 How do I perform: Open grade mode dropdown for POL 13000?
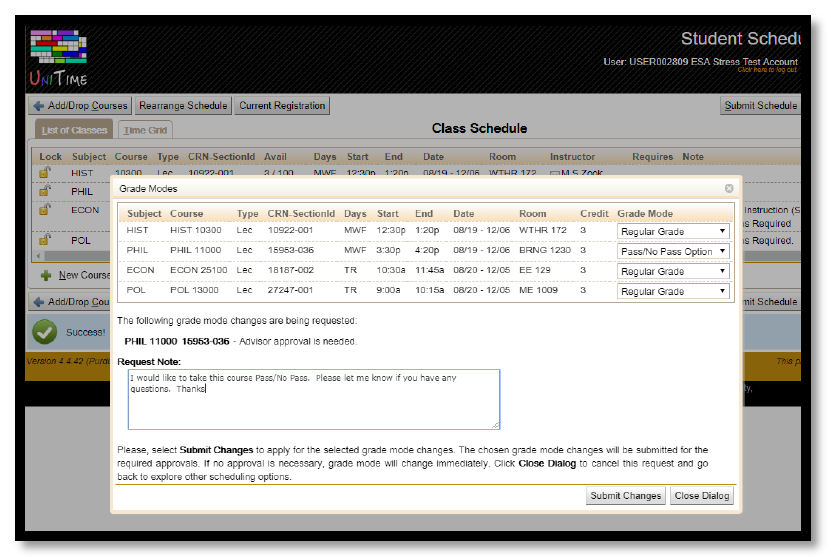coord(673,292)
